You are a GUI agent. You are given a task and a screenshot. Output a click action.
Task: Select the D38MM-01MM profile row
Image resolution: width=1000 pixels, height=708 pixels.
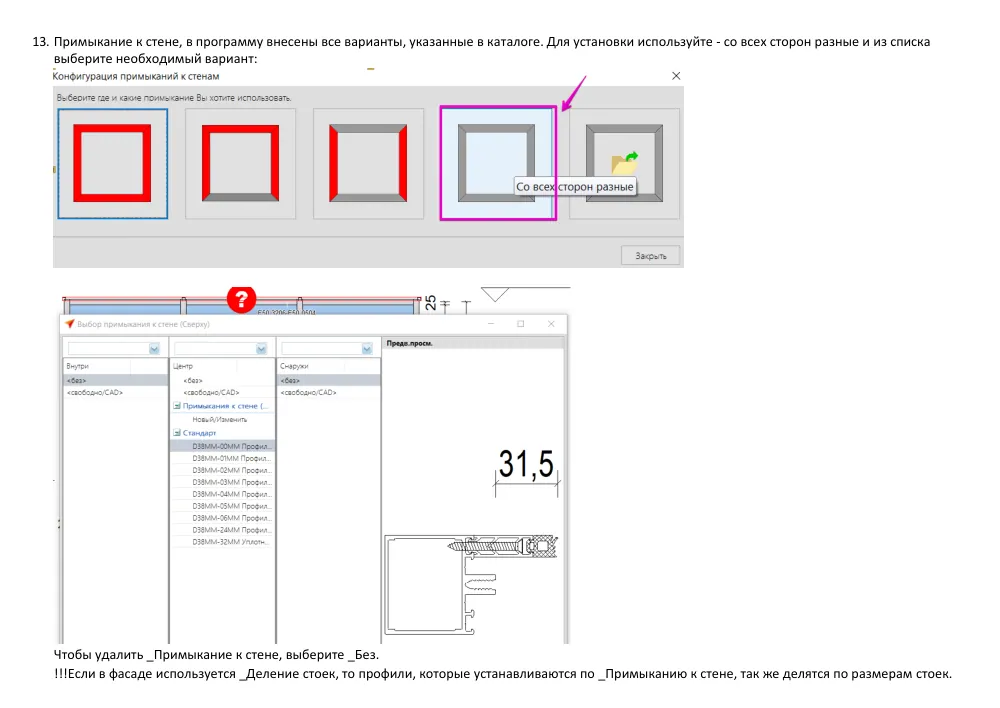[223, 458]
